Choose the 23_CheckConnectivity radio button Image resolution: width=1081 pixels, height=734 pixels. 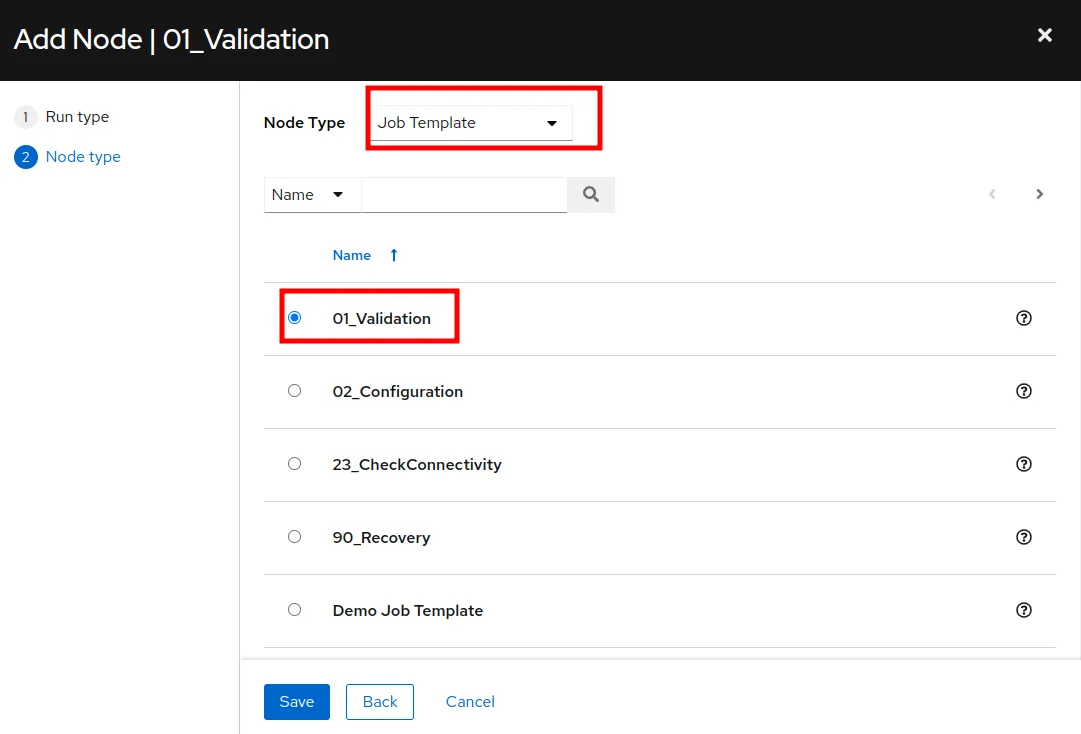(294, 464)
